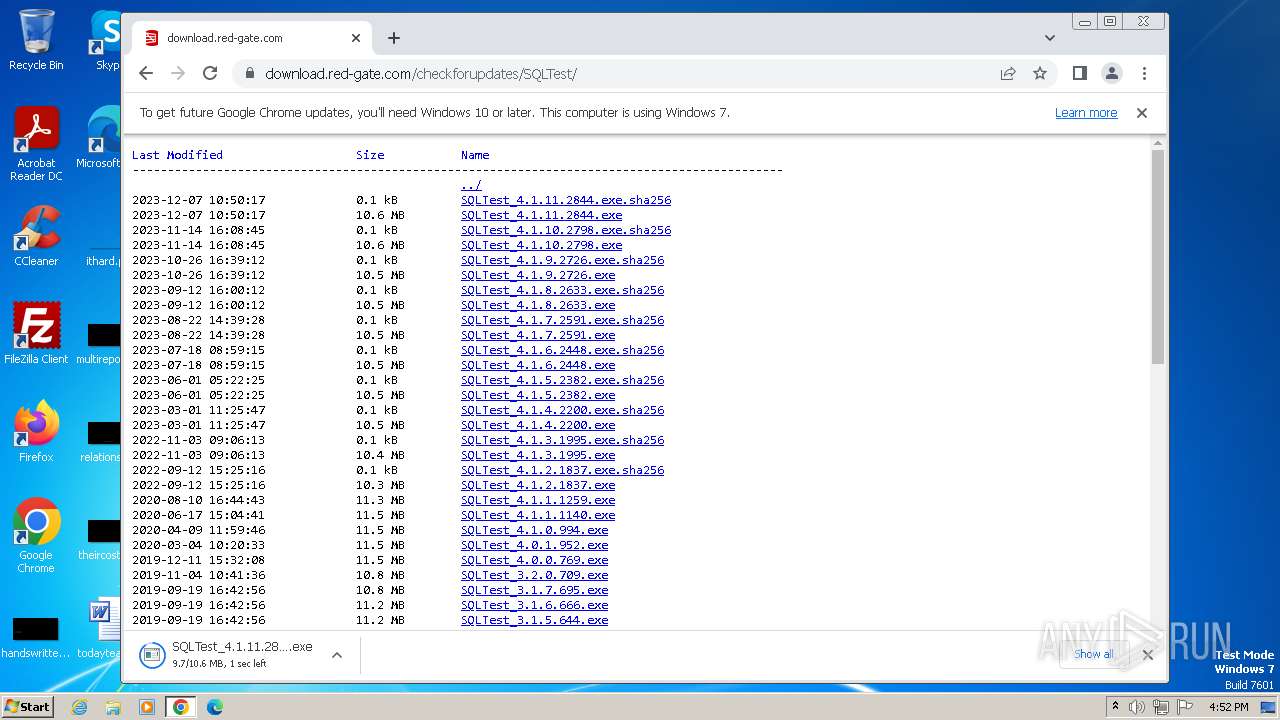Reload the current page
The height and width of the screenshot is (720, 1280).
click(x=210, y=73)
